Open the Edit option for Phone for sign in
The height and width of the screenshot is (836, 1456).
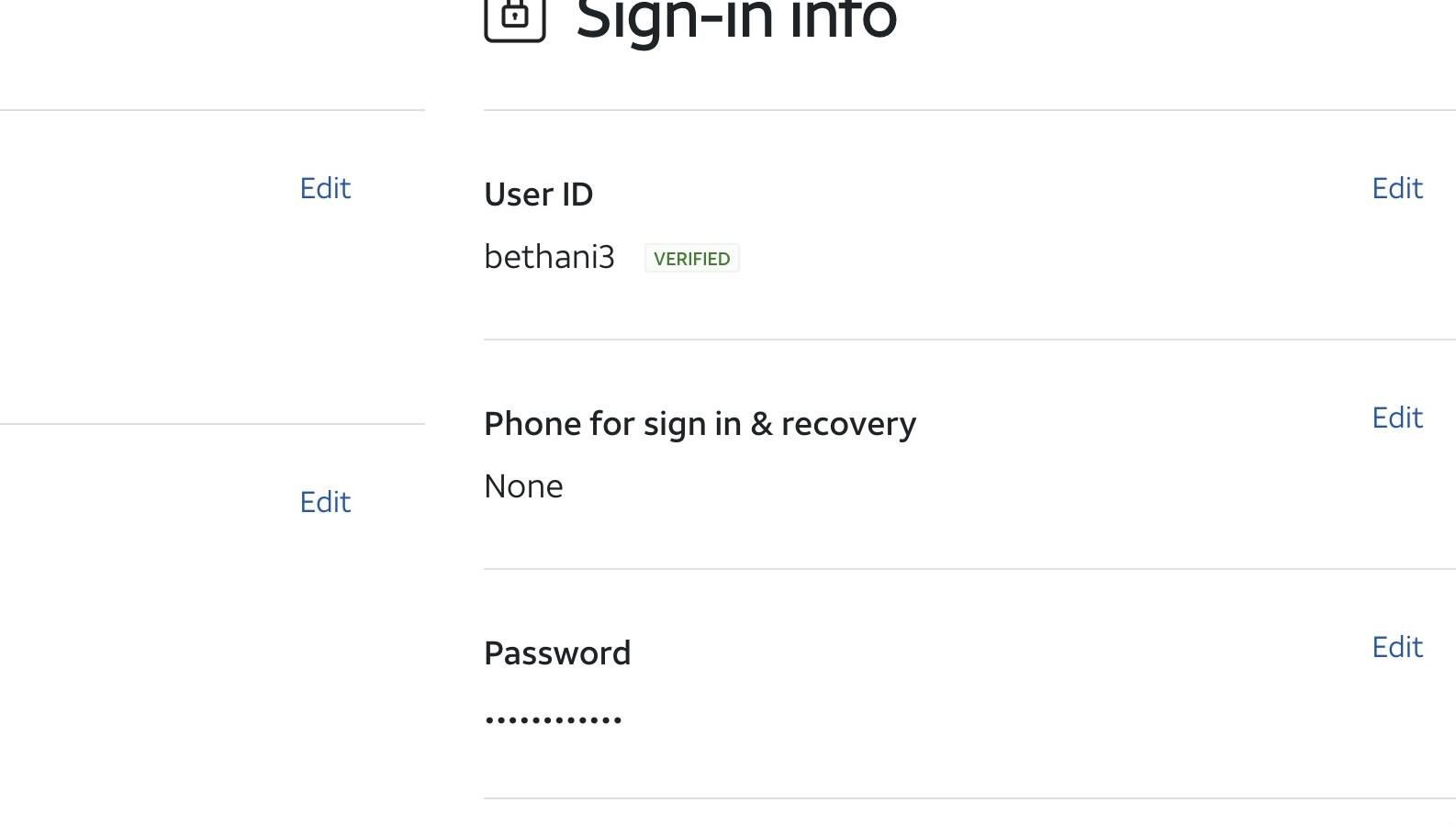click(x=1396, y=418)
